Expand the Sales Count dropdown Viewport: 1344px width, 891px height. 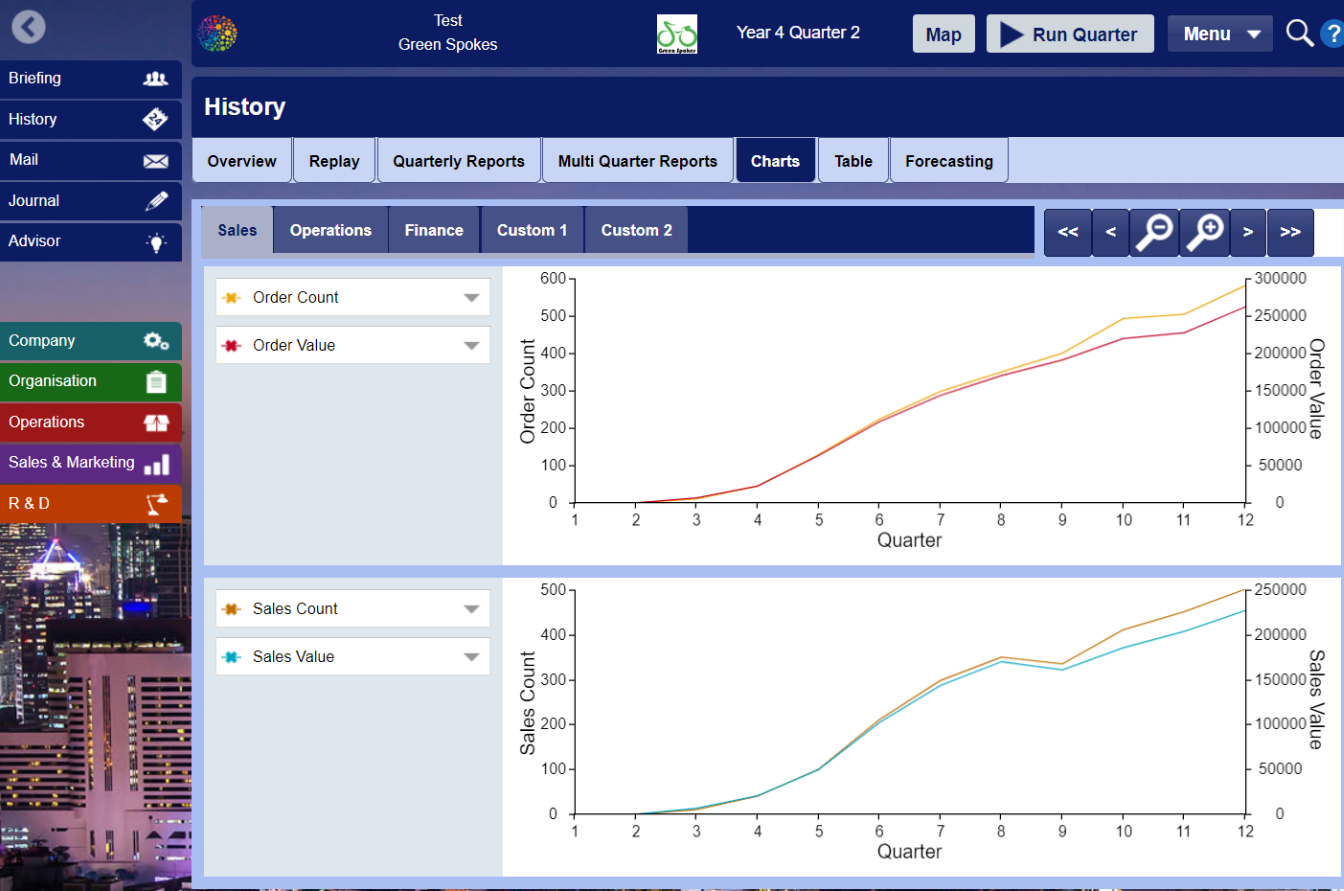pyautogui.click(x=470, y=608)
